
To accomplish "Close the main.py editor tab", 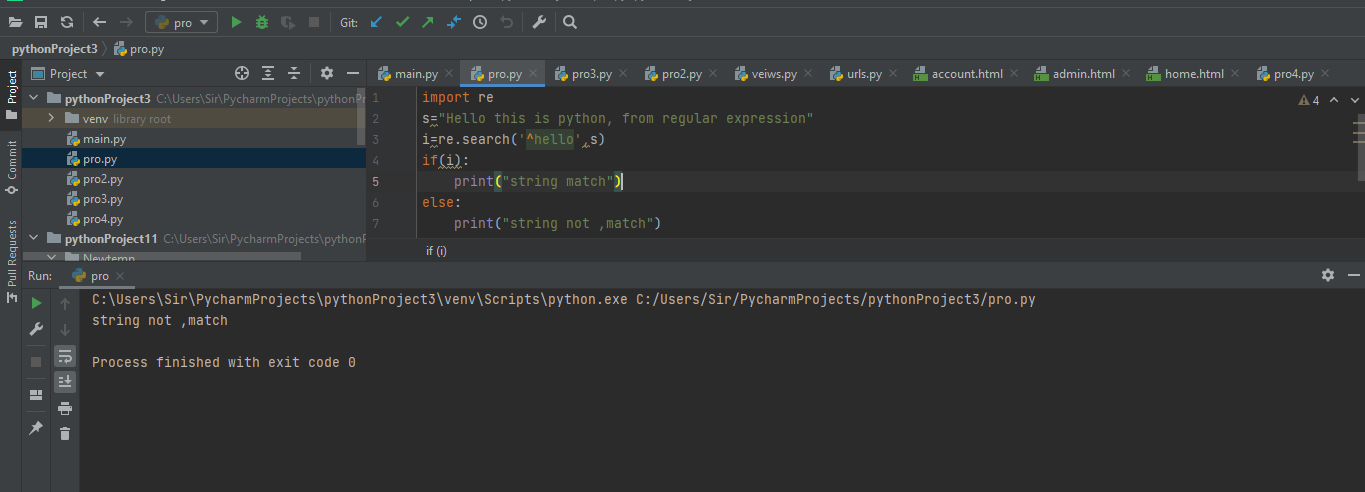I will pyautogui.click(x=449, y=74).
